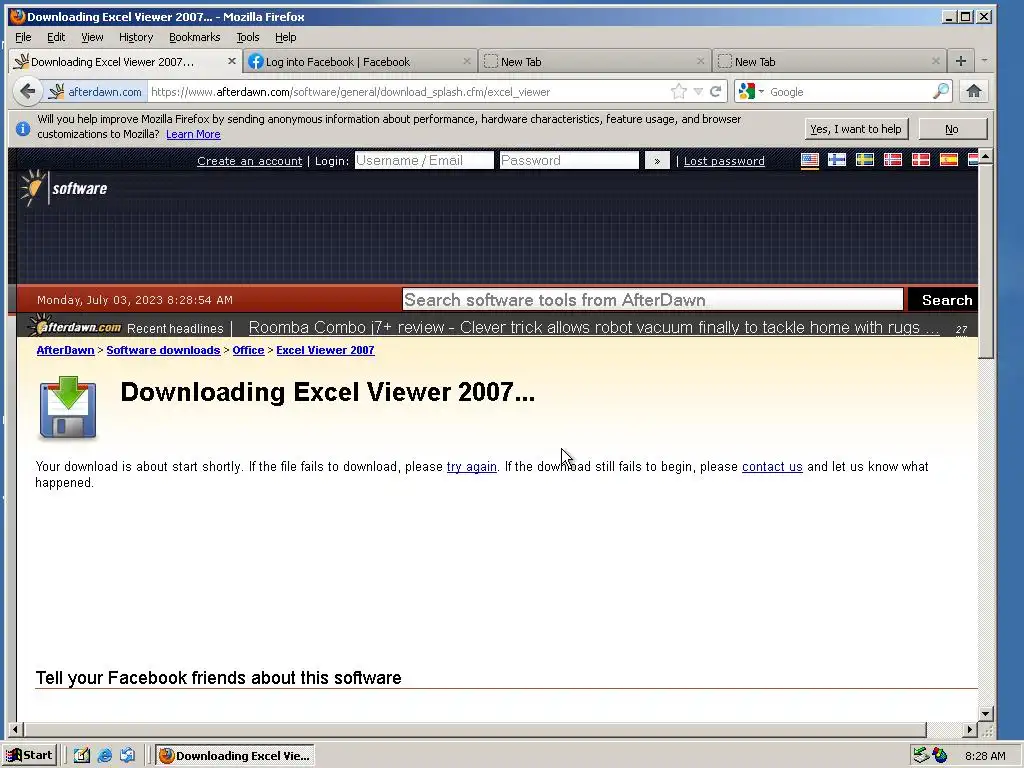Select the Swedish flag language icon

[865, 160]
